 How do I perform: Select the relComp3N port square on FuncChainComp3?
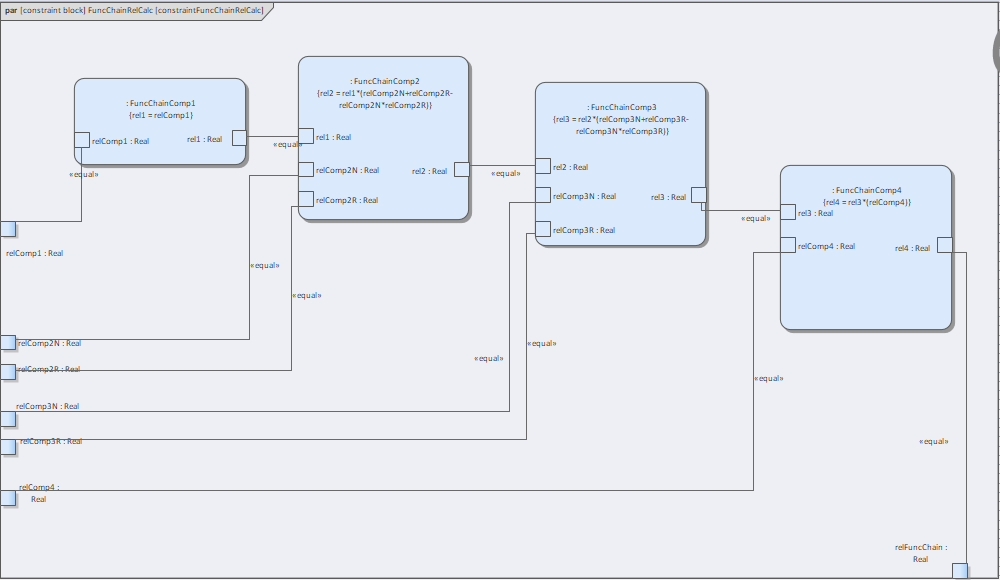(x=543, y=195)
